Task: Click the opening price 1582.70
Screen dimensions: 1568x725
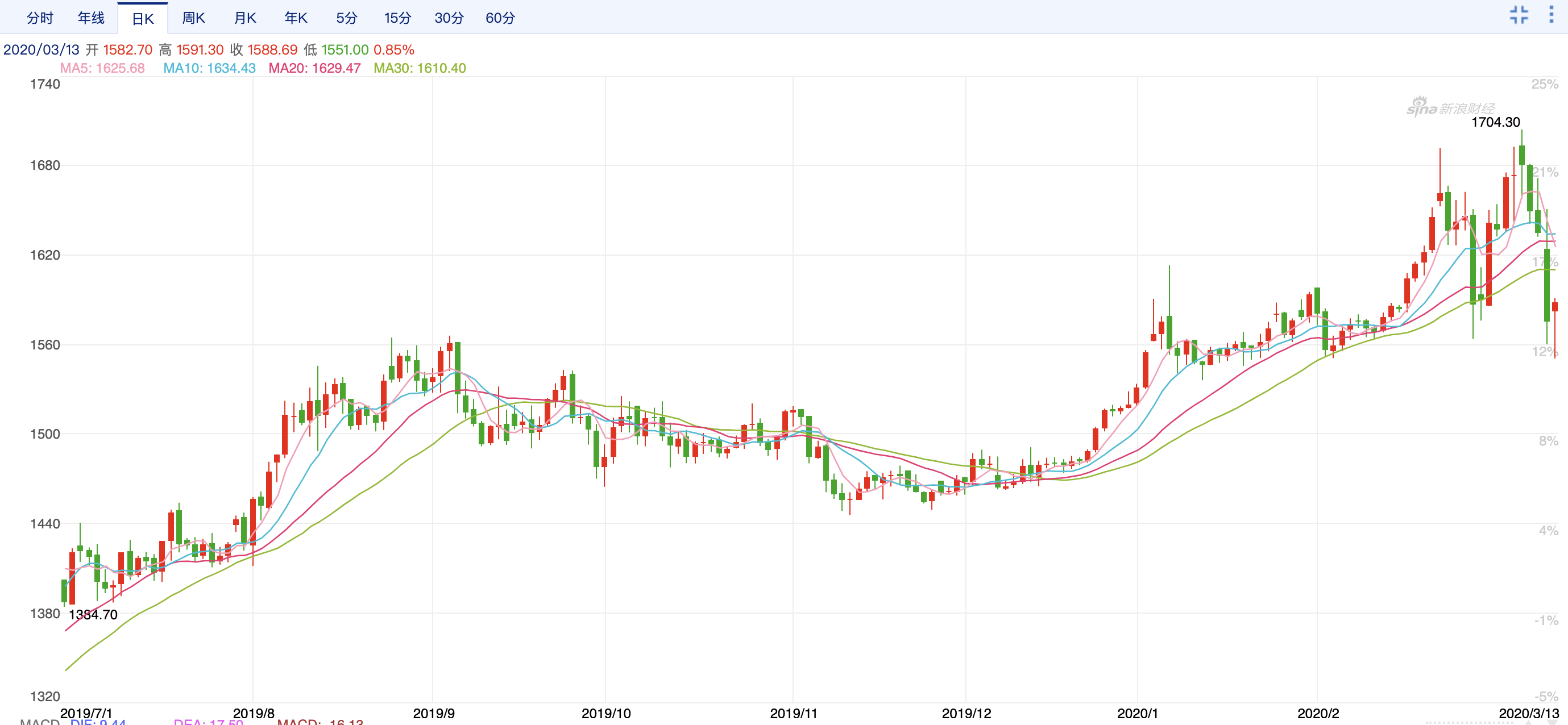Action: point(128,50)
